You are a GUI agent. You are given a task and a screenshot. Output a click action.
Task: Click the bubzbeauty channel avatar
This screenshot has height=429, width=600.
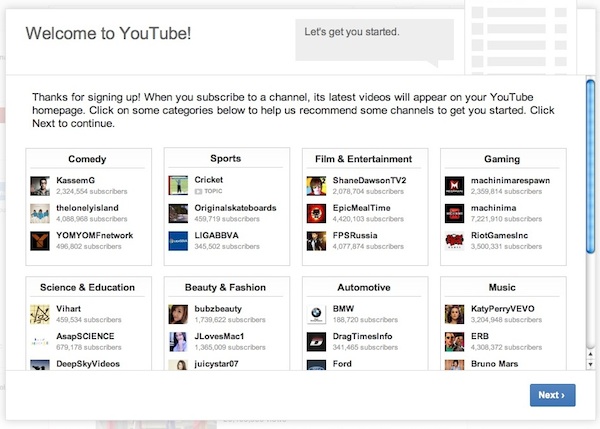click(x=178, y=313)
